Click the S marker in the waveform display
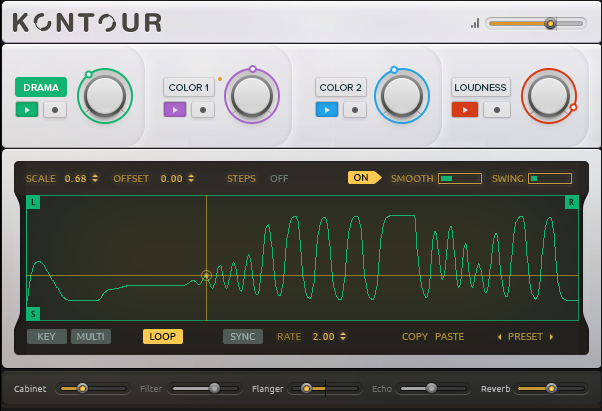602x411 pixels. pos(33,314)
